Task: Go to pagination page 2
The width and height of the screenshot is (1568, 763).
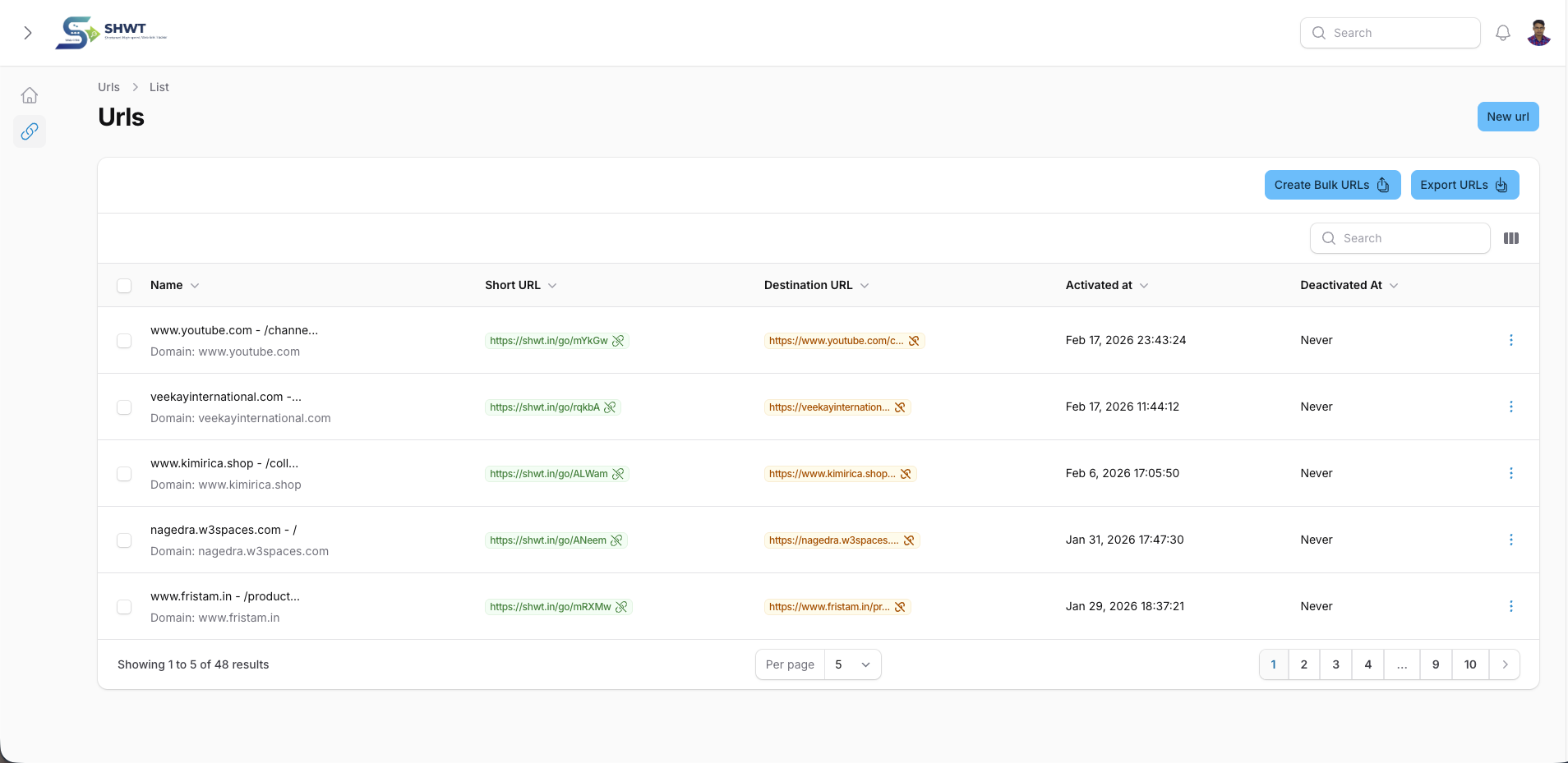Action: [x=1304, y=664]
